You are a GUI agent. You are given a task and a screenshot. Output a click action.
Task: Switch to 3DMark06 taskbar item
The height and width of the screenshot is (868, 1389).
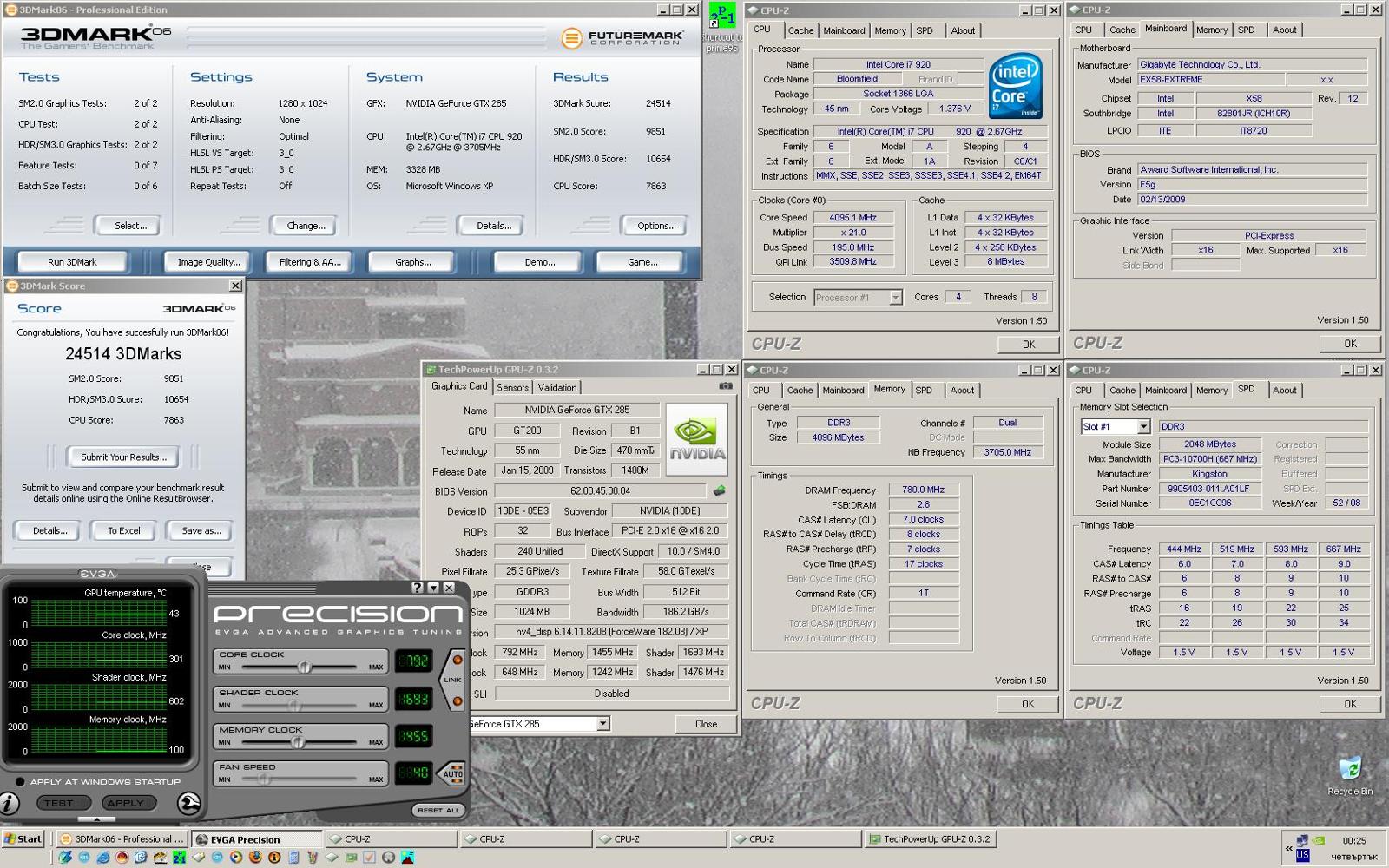point(122,839)
